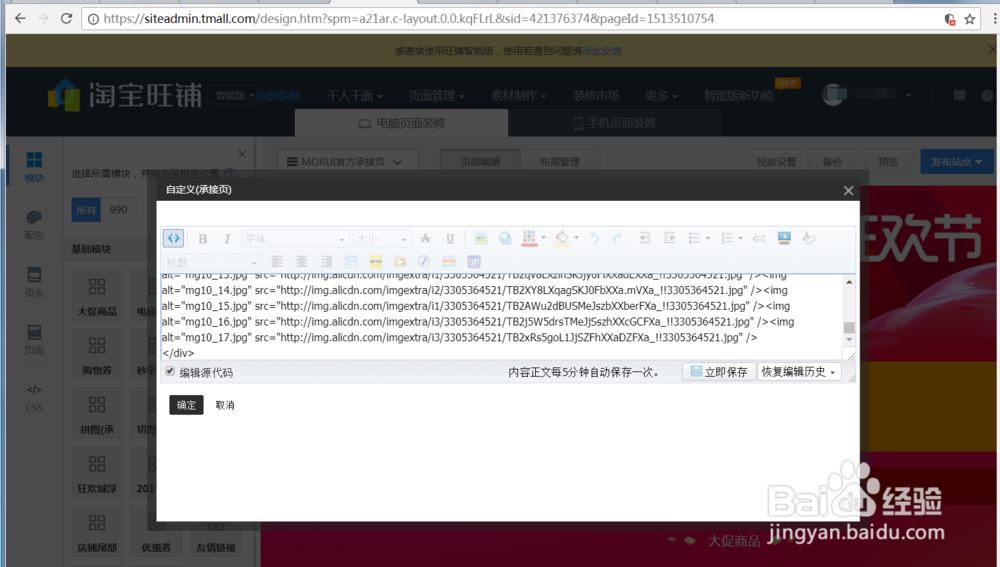The image size is (1000, 567).
Task: Open the 配色 palette sidebar icon
Action: (34, 225)
